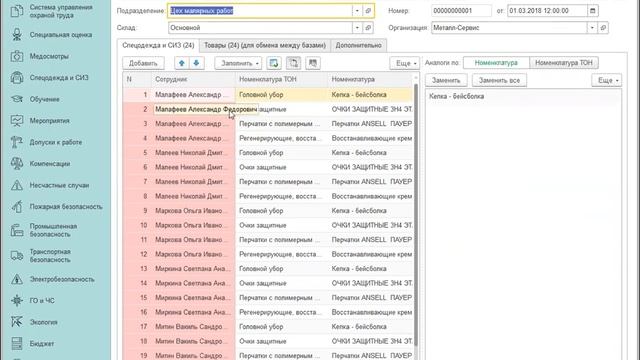Open Бюджет sidebar icon
Screen dimensions: 640x360
[x=17, y=344]
